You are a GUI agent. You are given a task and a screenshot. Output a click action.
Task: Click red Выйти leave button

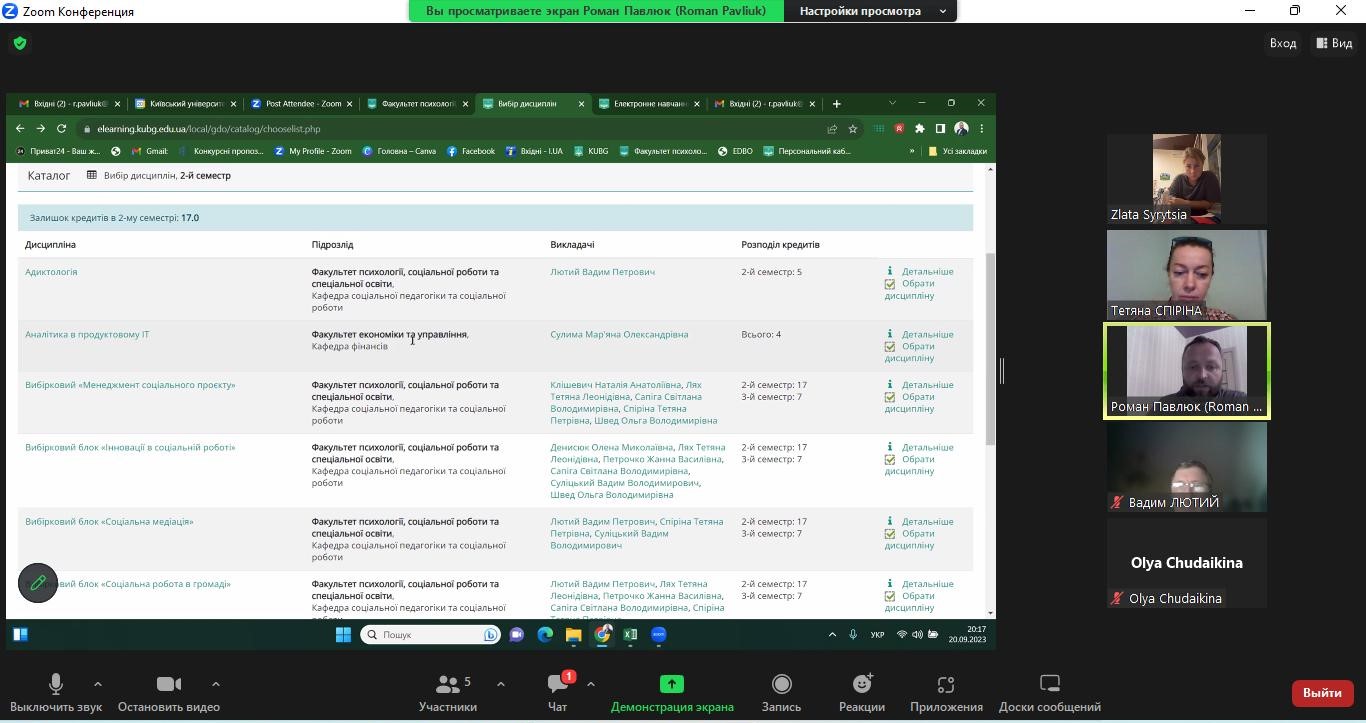pyautogui.click(x=1322, y=693)
